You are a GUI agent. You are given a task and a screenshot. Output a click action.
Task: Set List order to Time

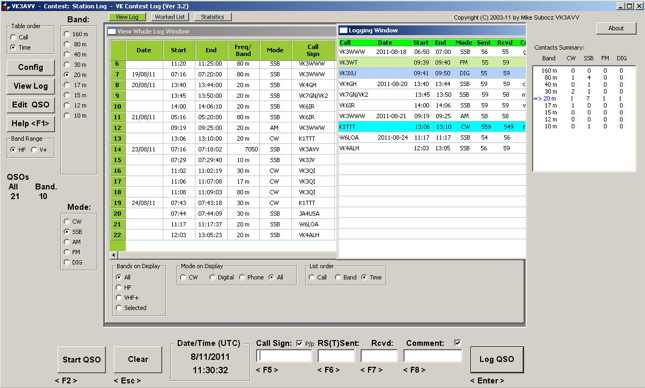coord(364,277)
